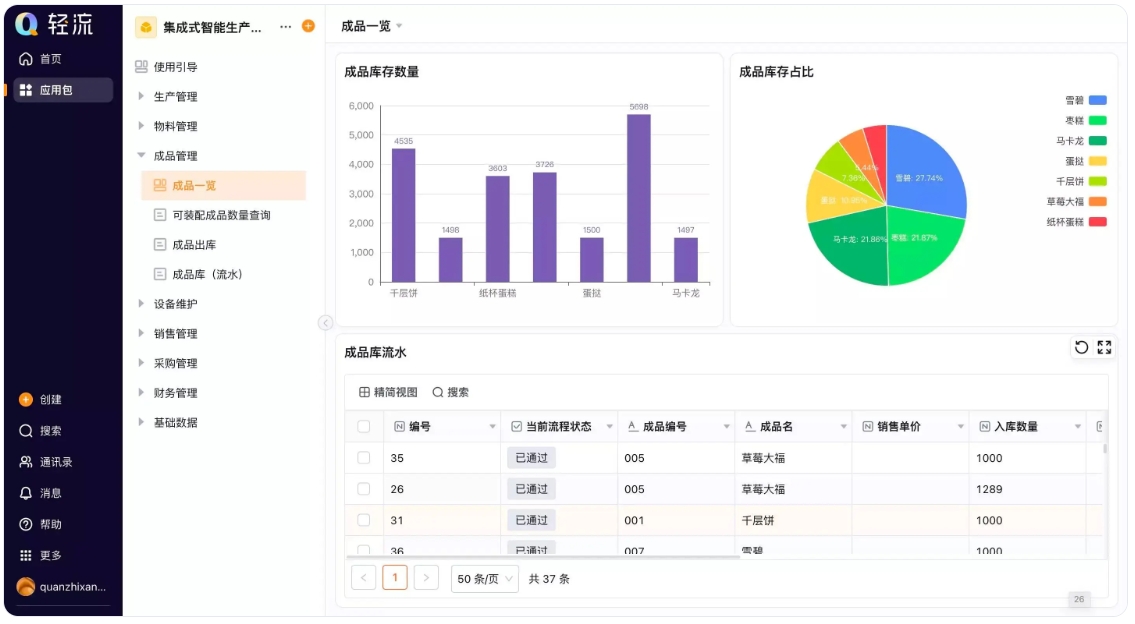Image resolution: width=1135 pixels, height=624 pixels.
Task: Expand 成品库流水 to fullscreen view
Action: pos(1104,347)
